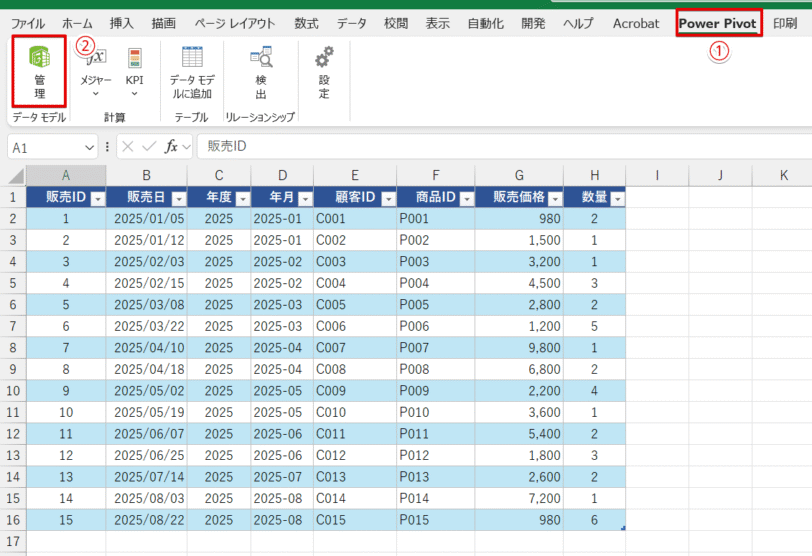Click cell containing P007
This screenshot has height=556, width=812.
pos(436,348)
